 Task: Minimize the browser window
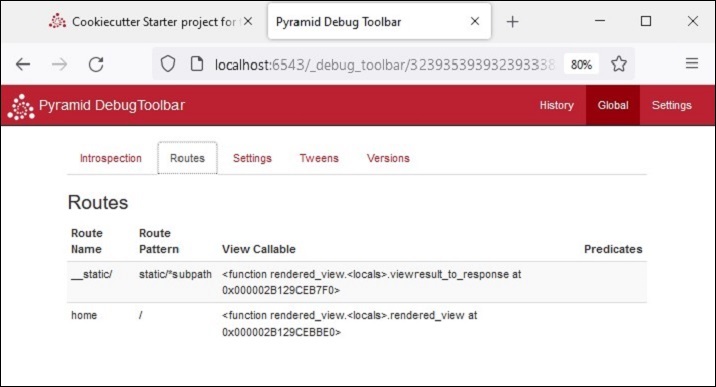(x=600, y=21)
